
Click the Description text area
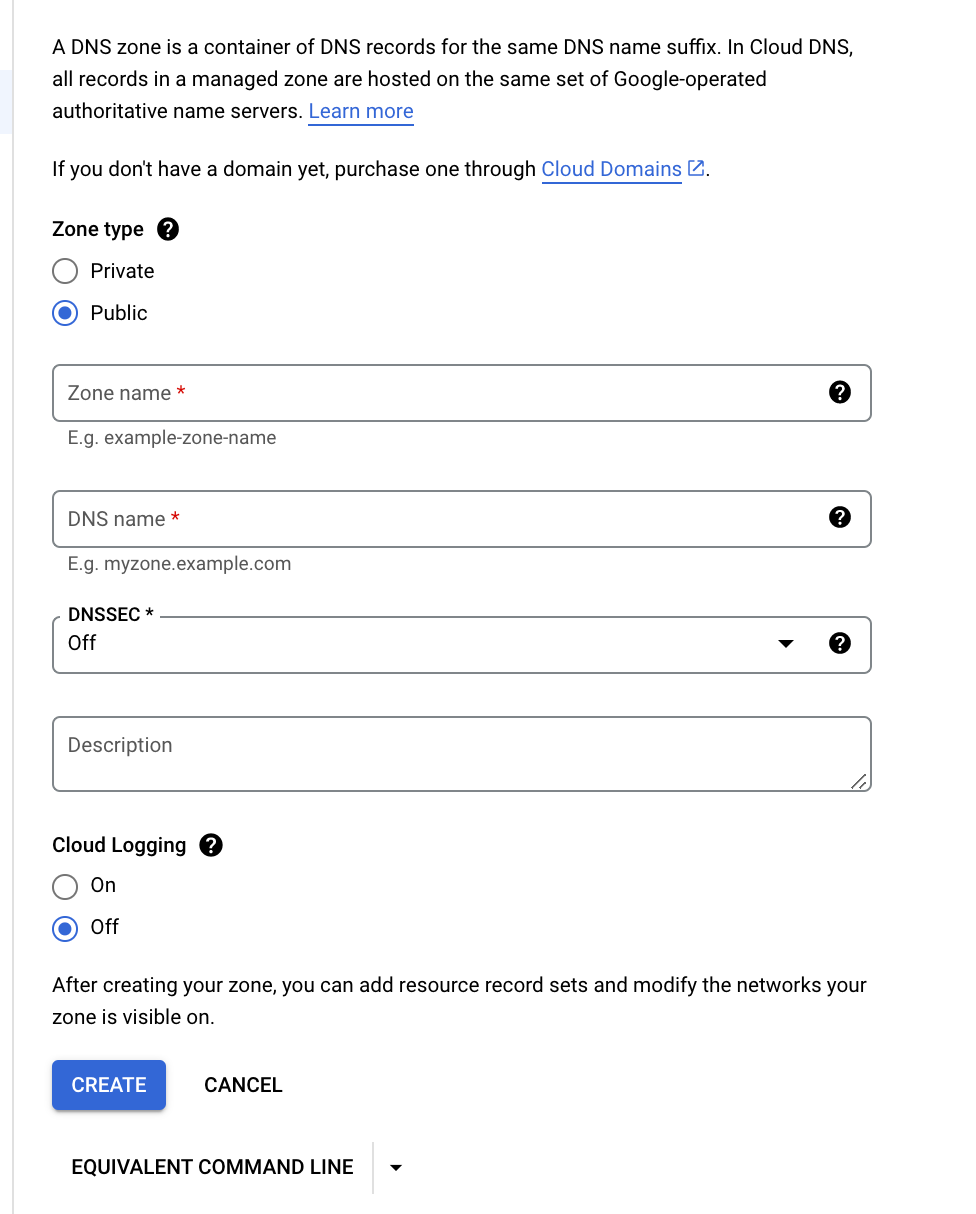[x=400, y=753]
